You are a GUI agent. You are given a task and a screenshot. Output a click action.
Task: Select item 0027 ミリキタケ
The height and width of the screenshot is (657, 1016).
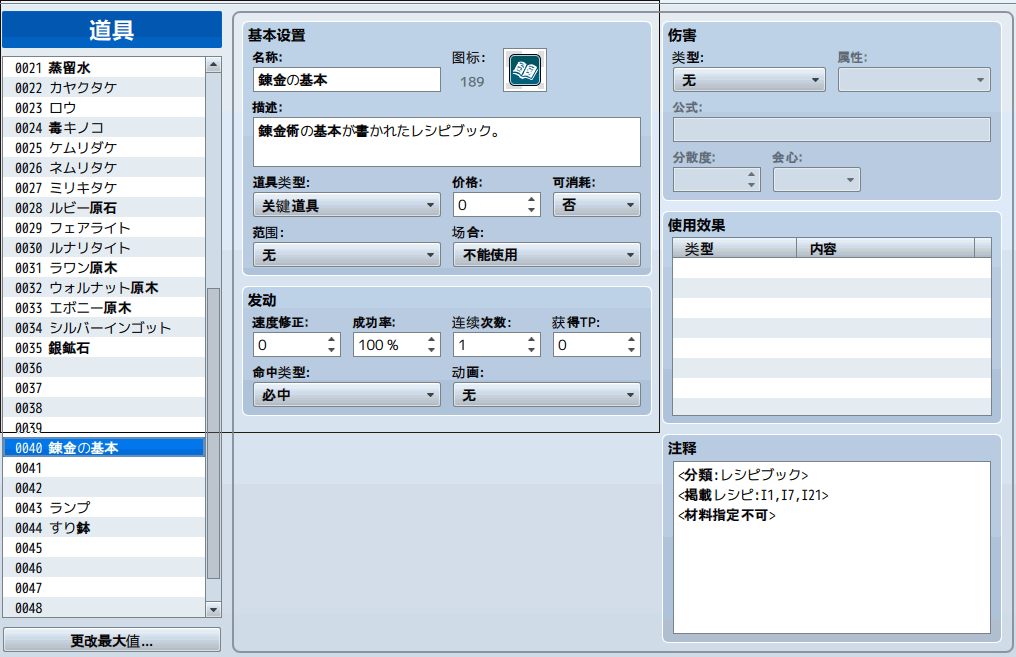[x=104, y=188]
